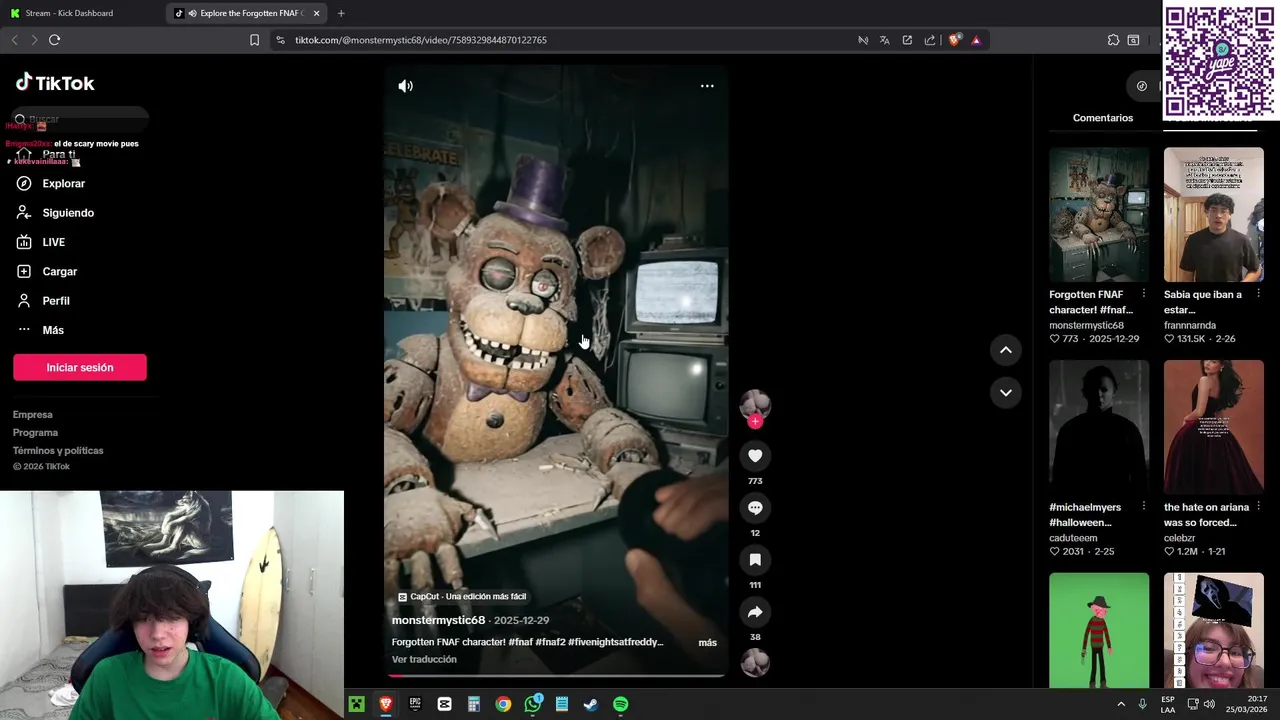The width and height of the screenshot is (1280, 720).
Task: Open the Explorar section in sidebar
Action: [x=64, y=183]
